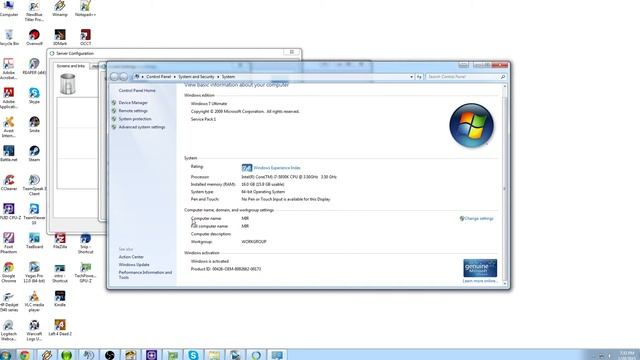640x360 pixels.
Task: Open the Windows Experience Index link
Action: pyautogui.click(x=277, y=168)
